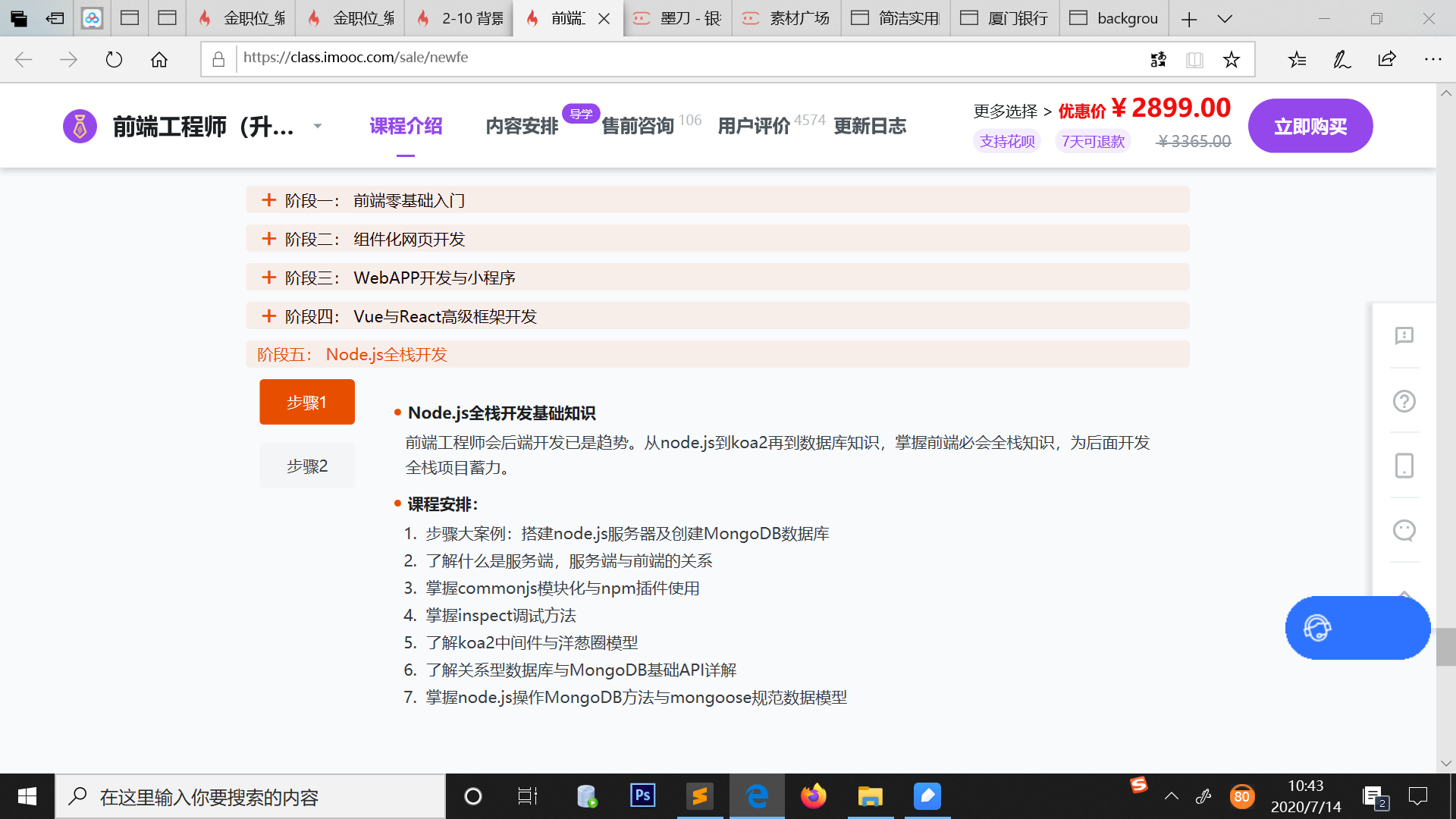Expand 阶段三 WebAPP开发与小程序
Viewport: 1456px width, 819px height.
tap(717, 278)
